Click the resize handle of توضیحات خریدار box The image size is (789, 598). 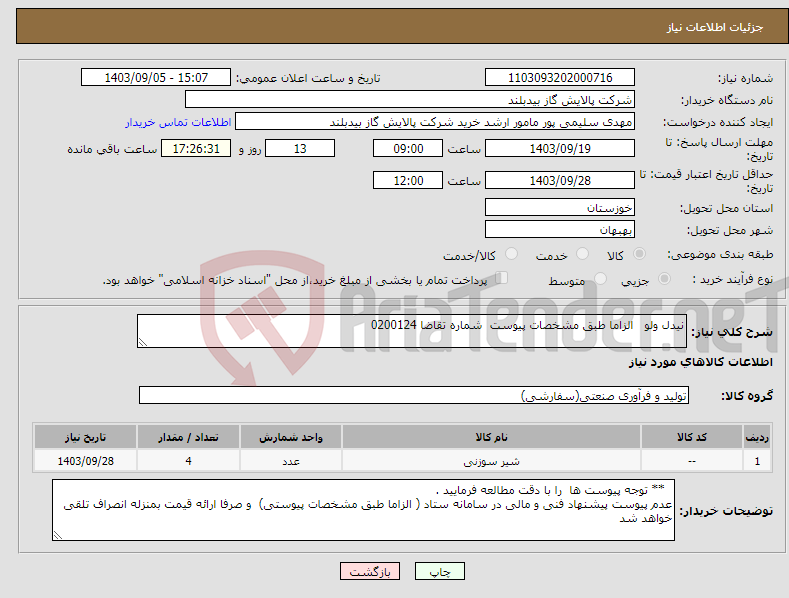click(x=58, y=536)
